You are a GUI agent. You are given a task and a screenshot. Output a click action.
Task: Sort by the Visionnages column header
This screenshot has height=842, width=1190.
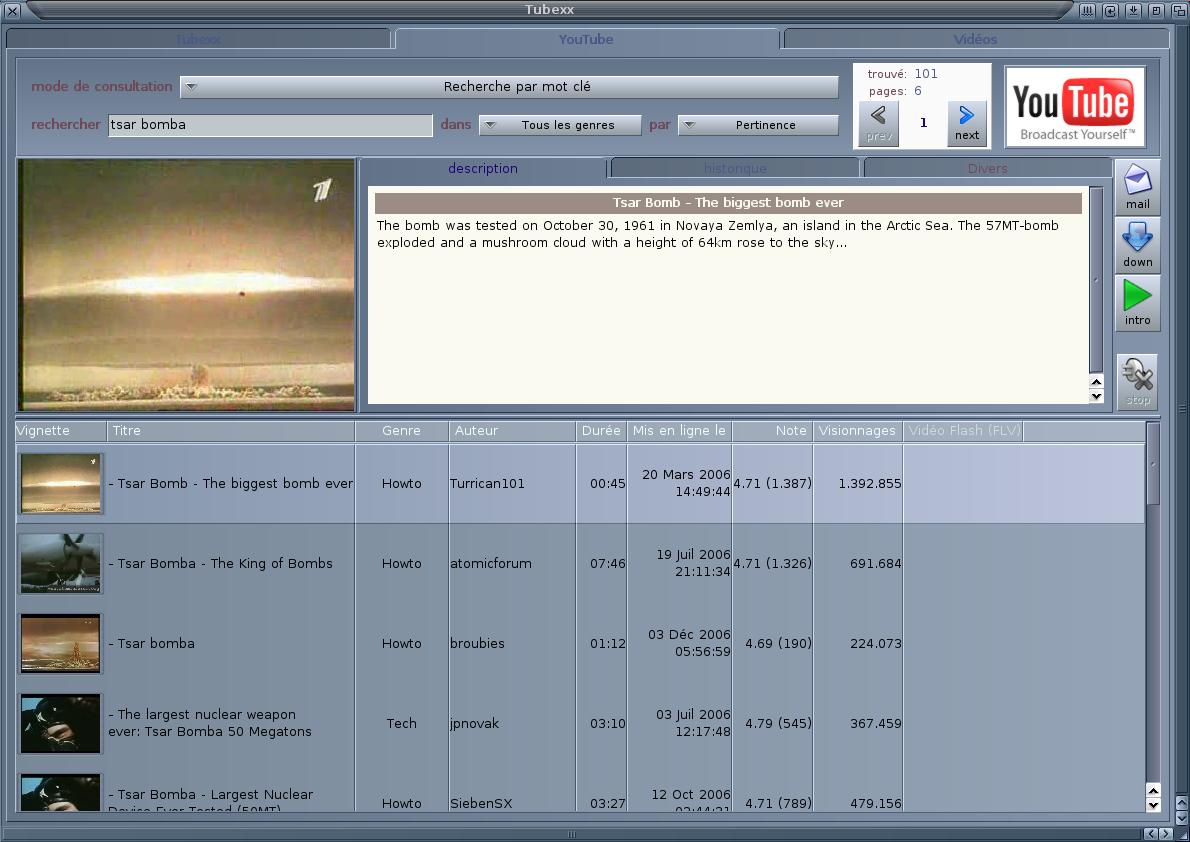click(x=858, y=430)
